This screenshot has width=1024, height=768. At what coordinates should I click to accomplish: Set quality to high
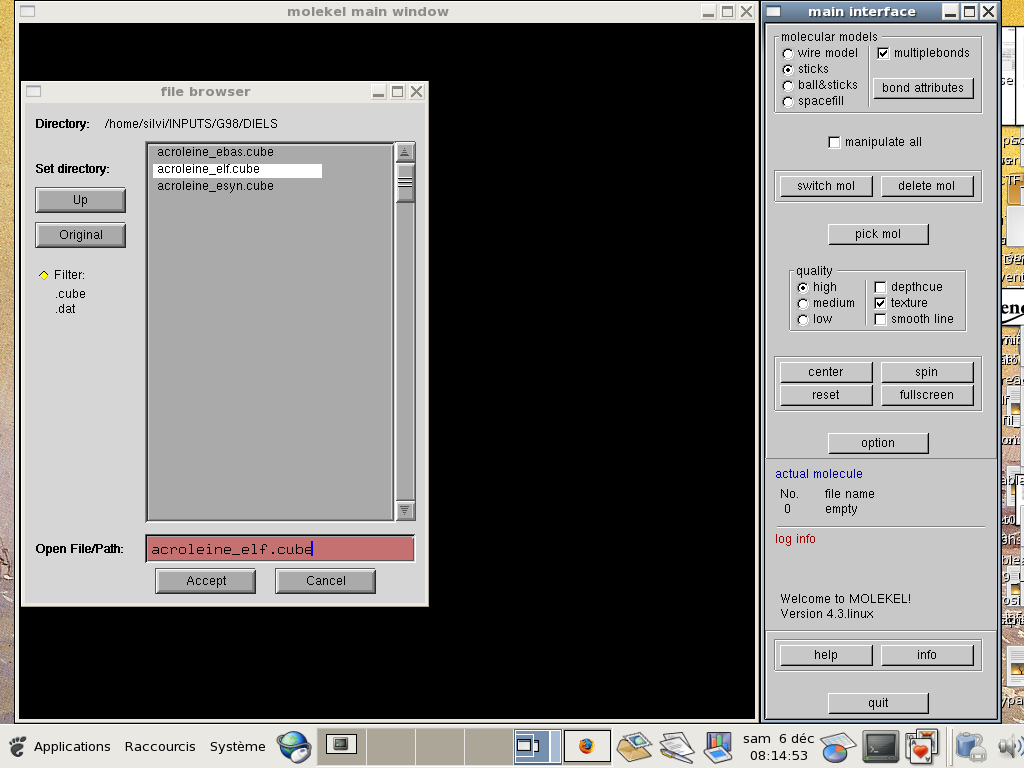click(803, 287)
